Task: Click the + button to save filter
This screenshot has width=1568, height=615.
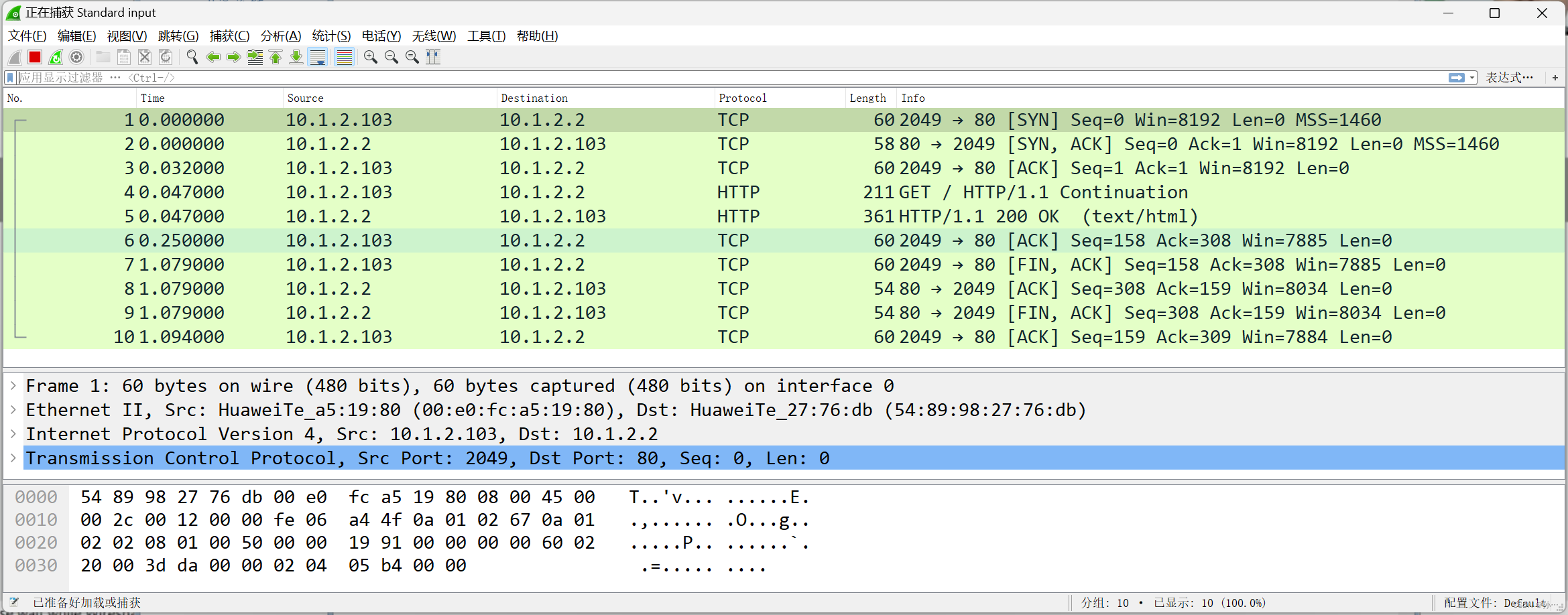Action: click(1555, 78)
